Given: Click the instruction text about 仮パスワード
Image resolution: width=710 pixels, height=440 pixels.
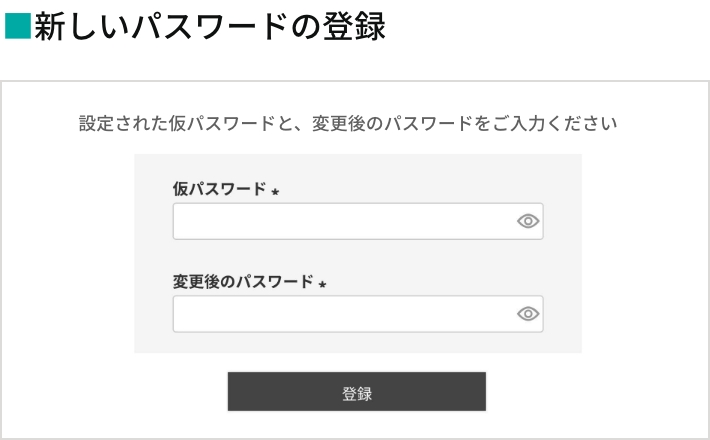Looking at the screenshot, I should pyautogui.click(x=348, y=125).
